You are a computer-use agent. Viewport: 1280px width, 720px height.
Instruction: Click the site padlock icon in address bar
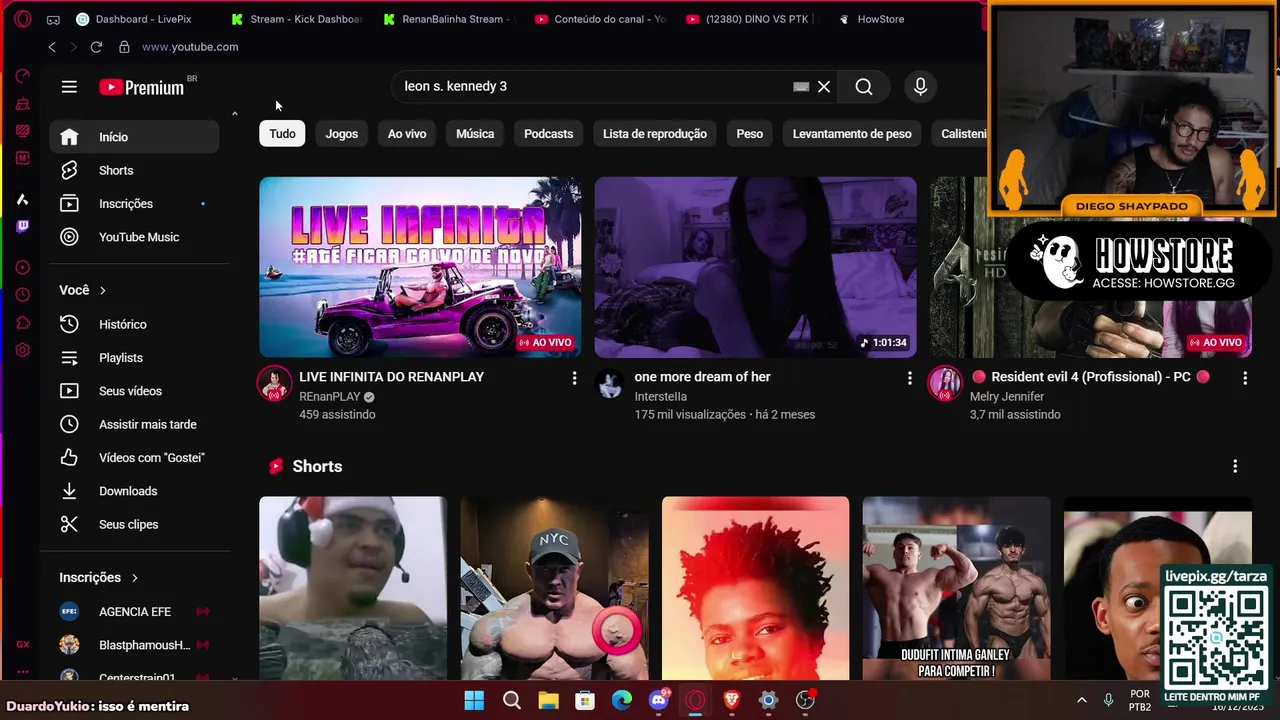click(x=124, y=47)
